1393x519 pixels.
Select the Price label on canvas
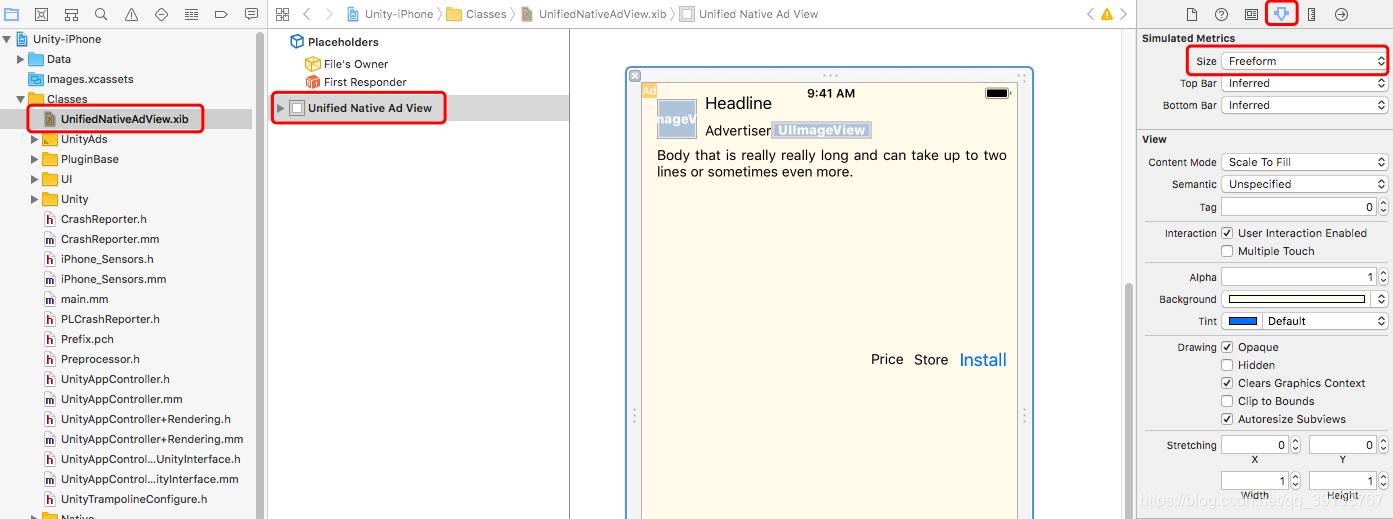pyautogui.click(x=887, y=359)
